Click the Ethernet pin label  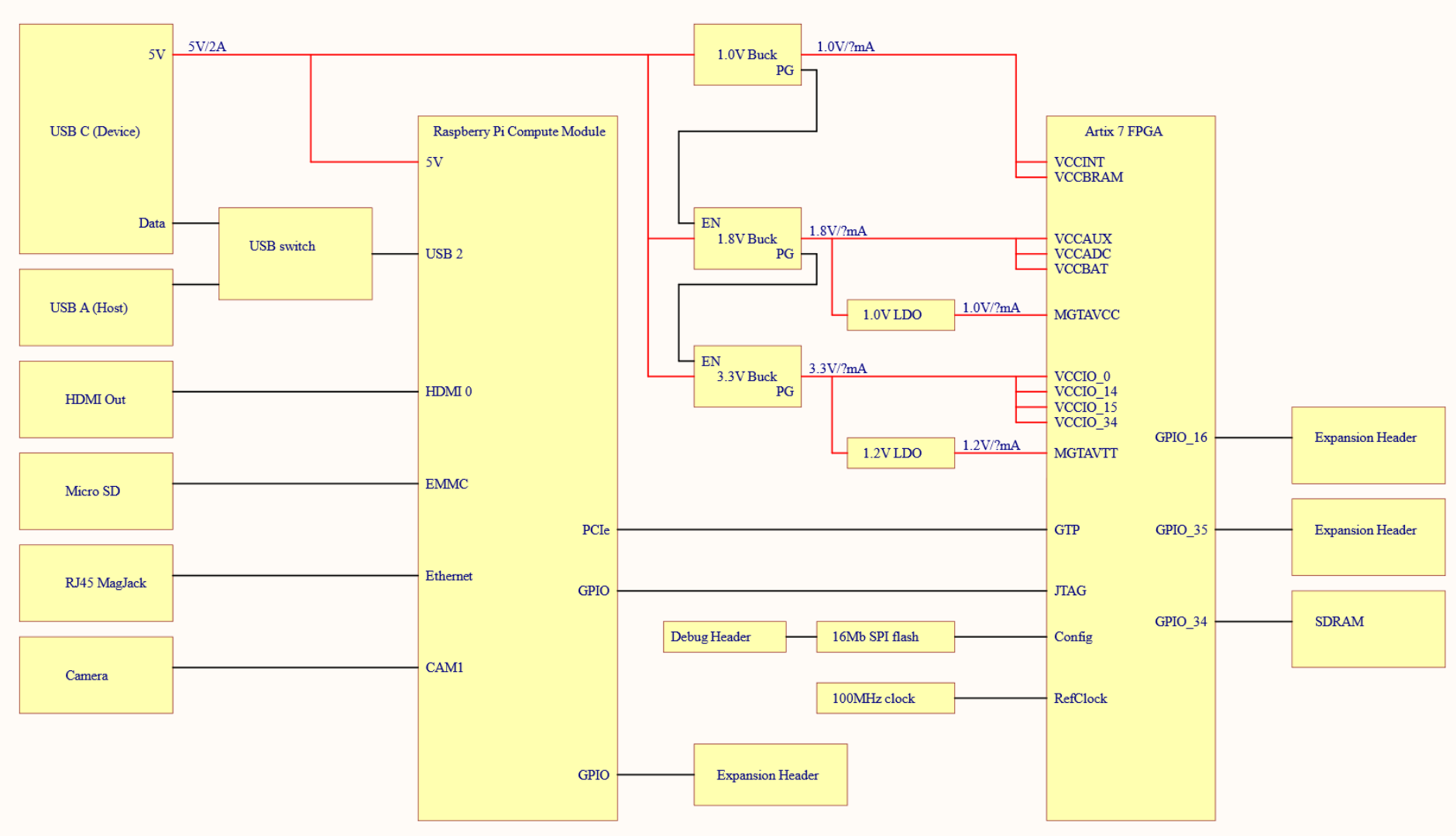coord(448,575)
